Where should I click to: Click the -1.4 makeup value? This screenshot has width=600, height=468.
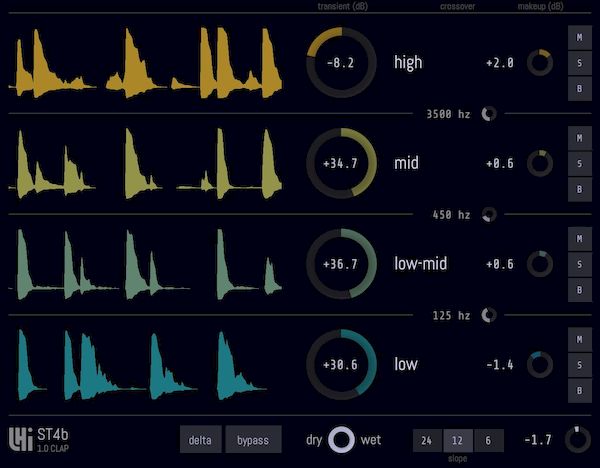[500, 365]
